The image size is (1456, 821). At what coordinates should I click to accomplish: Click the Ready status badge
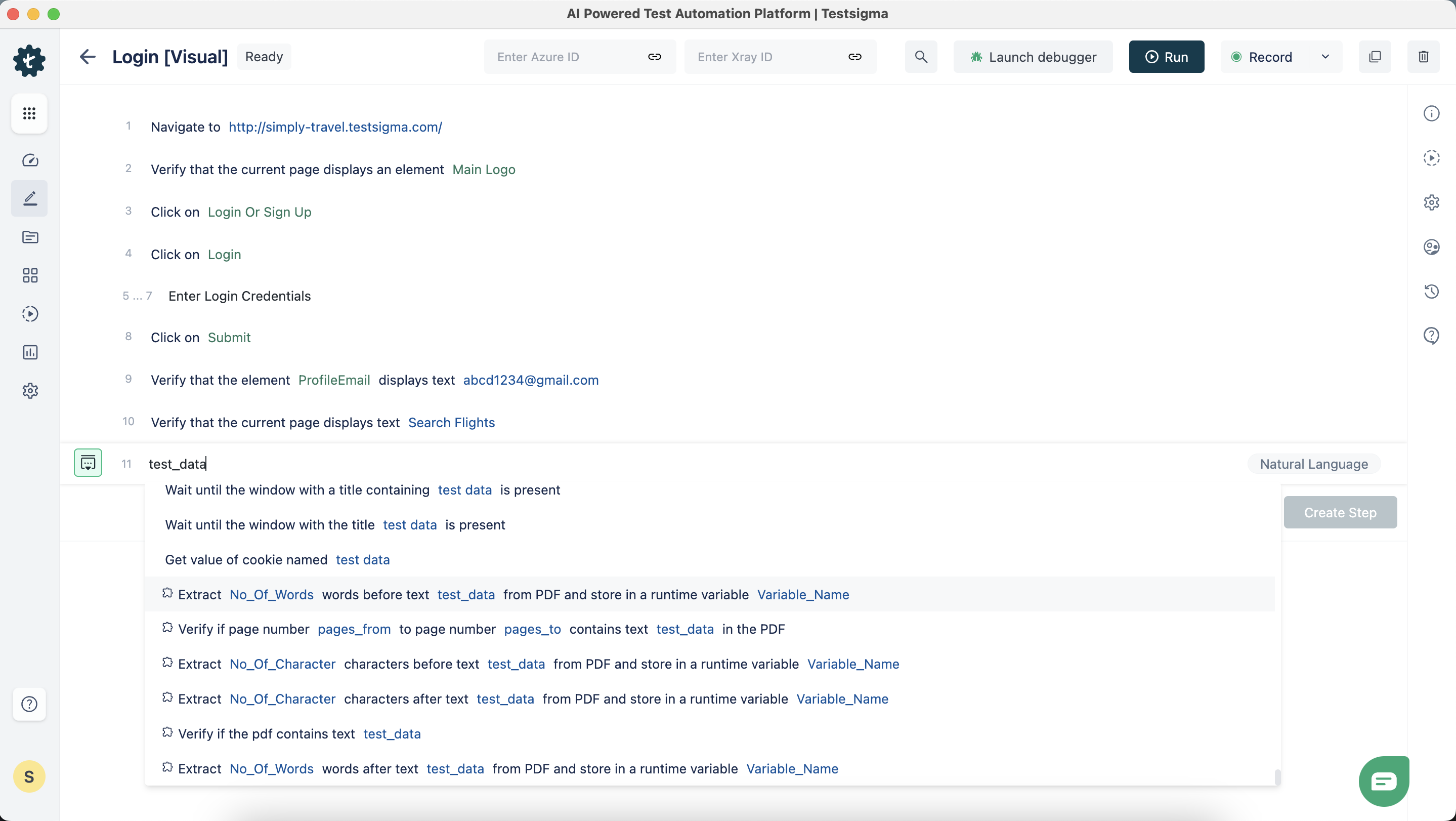coord(264,57)
